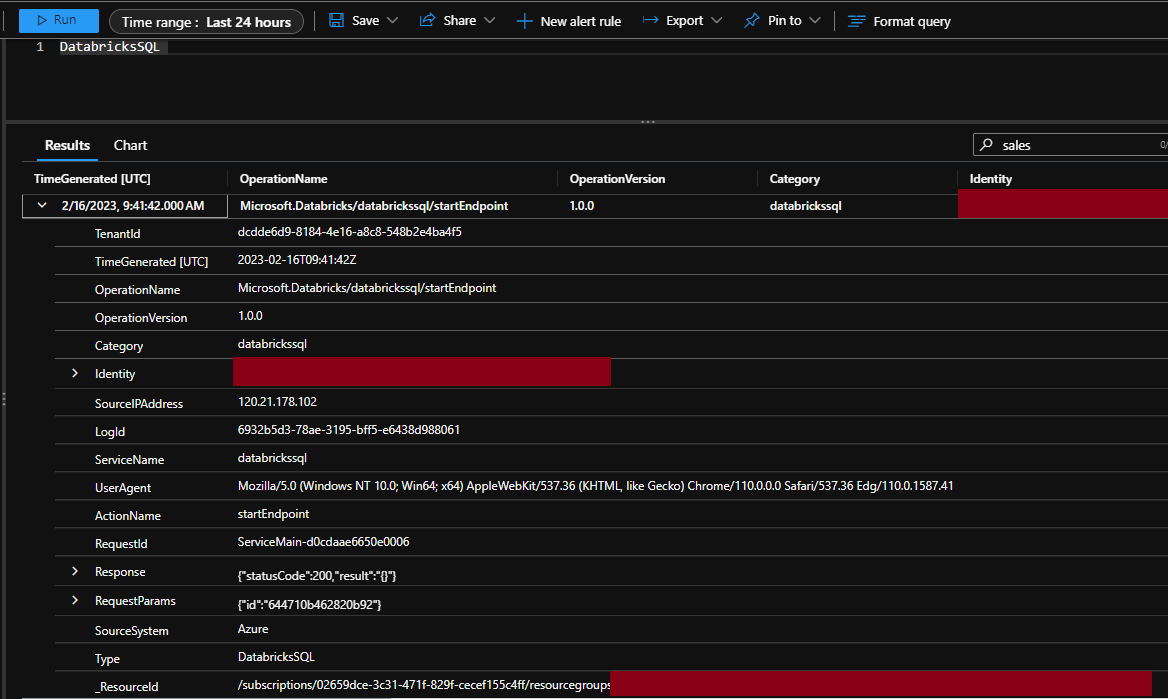
Task: Click the SourceSystem value Azure
Action: (253, 629)
